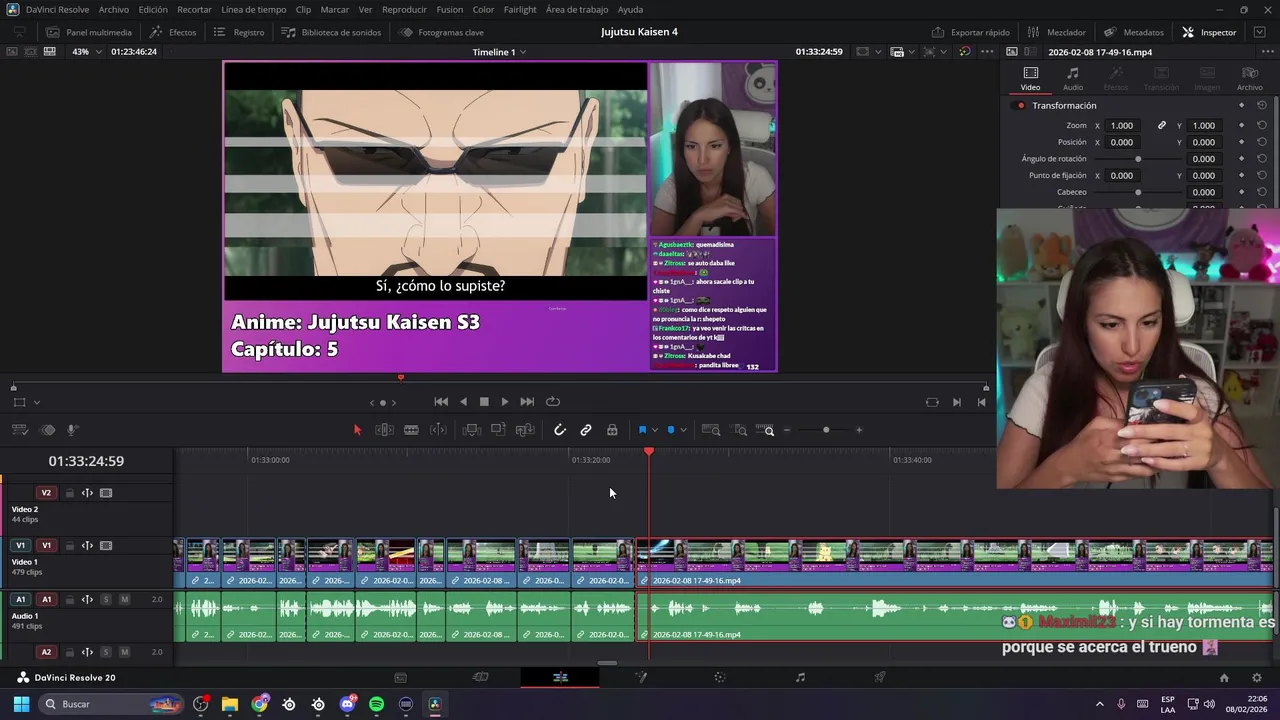The height and width of the screenshot is (720, 1280).
Task: Open the Metadatos panel
Action: pyautogui.click(x=1133, y=32)
